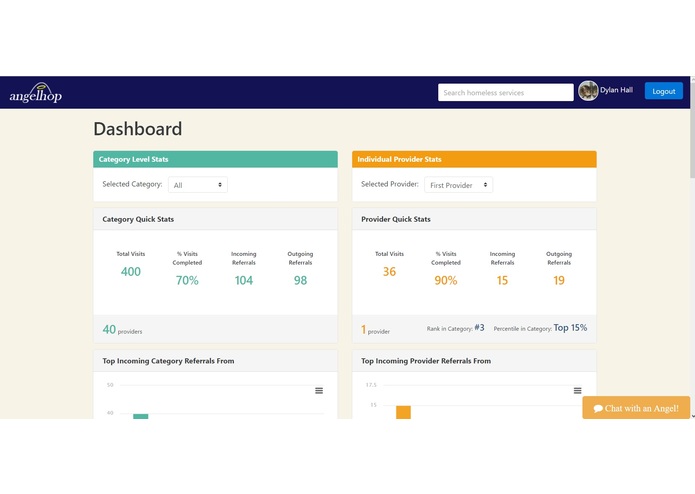
Task: Click the Category Quick Stats title
Action: 138,219
